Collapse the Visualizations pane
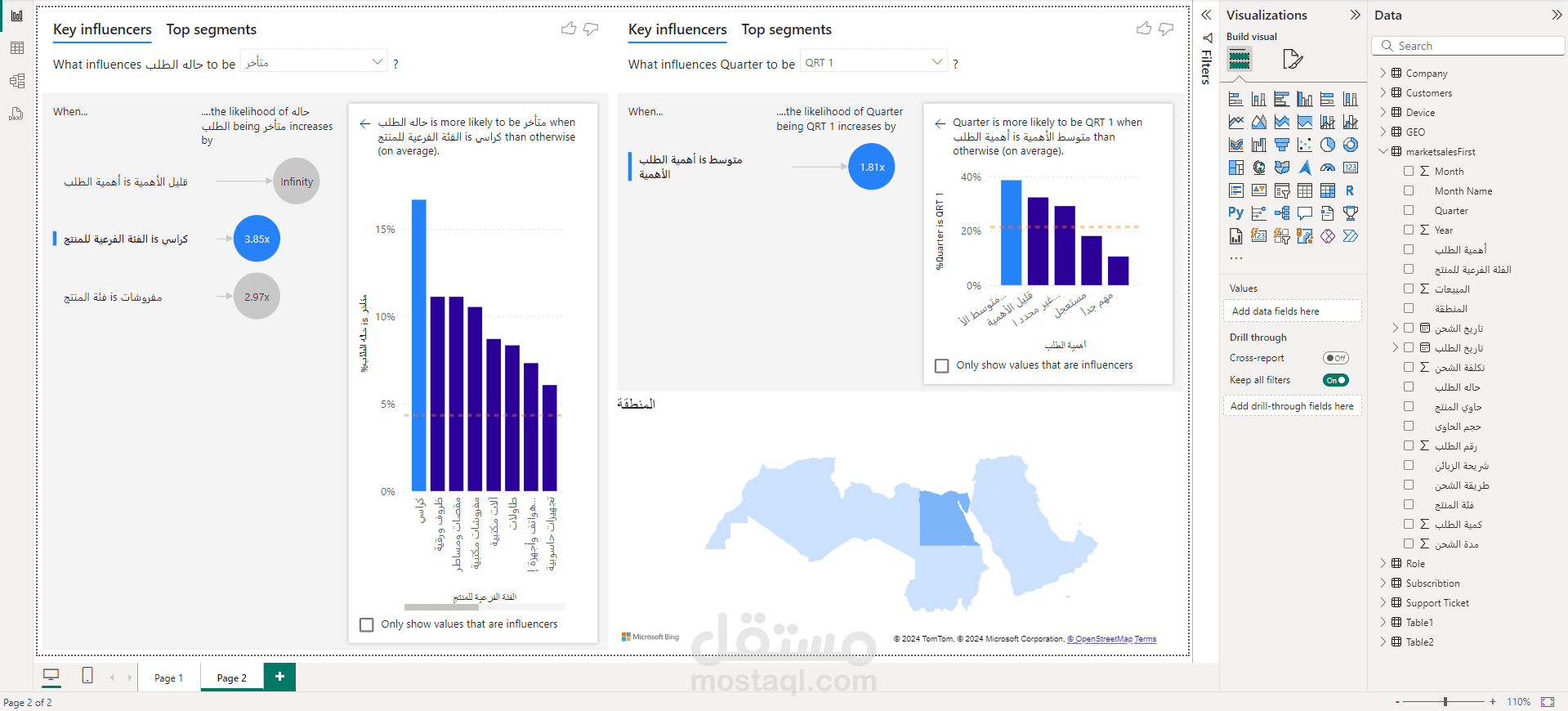Image resolution: width=1568 pixels, height=711 pixels. coord(1356,15)
